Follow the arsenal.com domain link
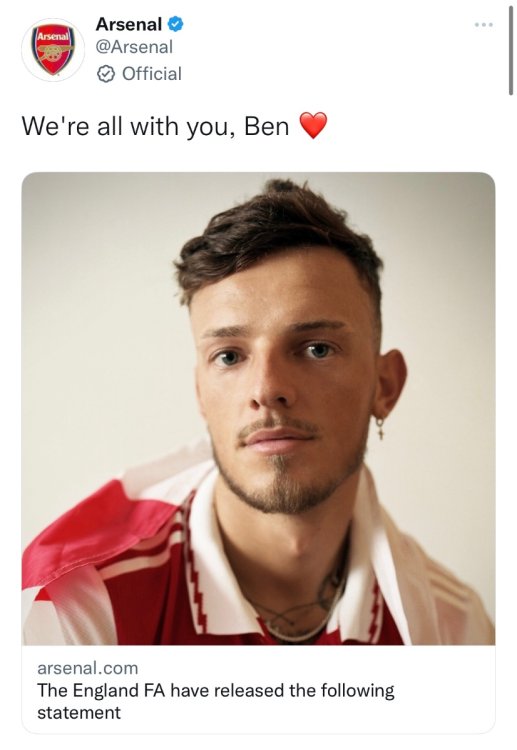 coord(88,668)
